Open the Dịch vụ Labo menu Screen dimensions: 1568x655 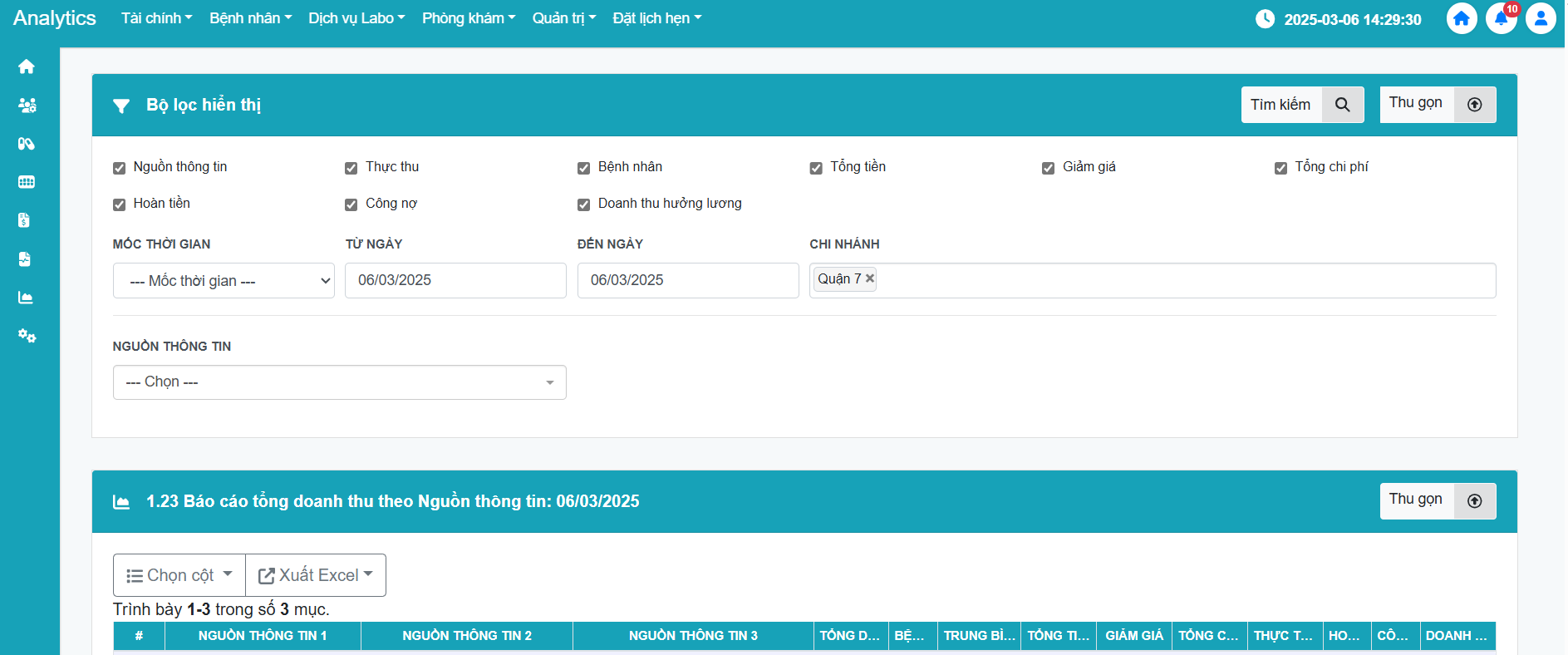[356, 18]
